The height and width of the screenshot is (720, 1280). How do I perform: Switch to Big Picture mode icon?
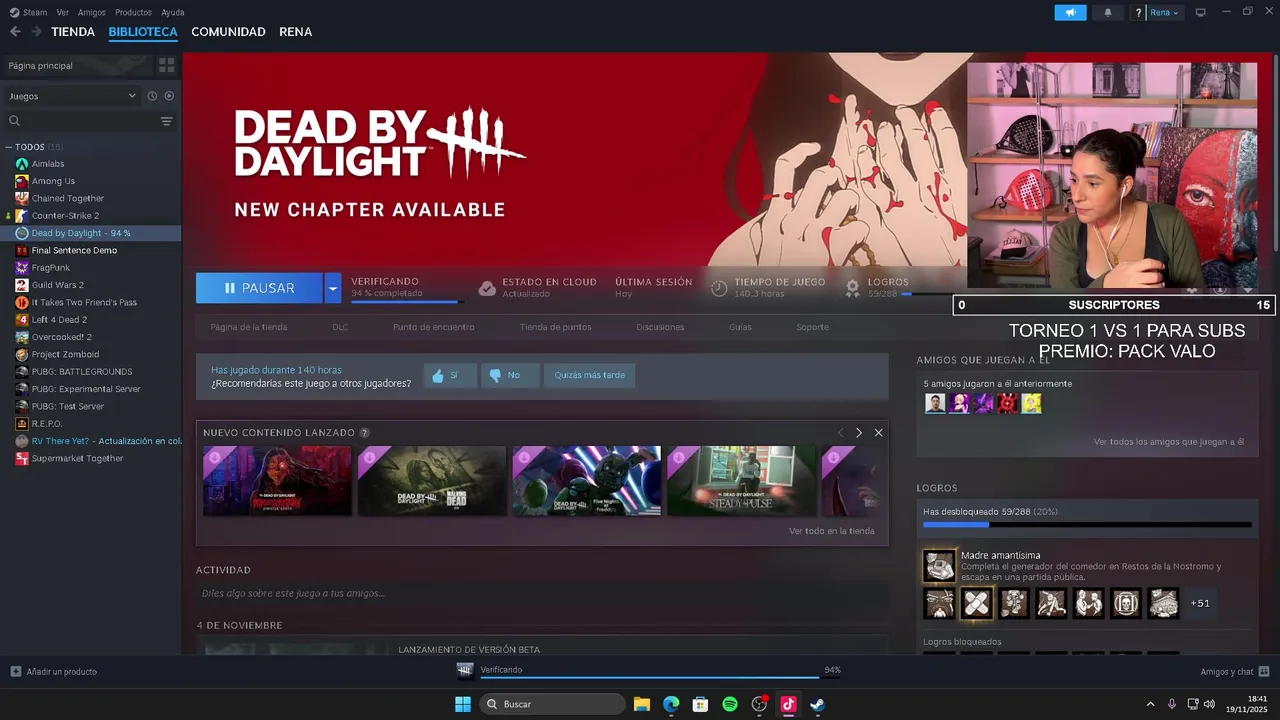click(1201, 12)
